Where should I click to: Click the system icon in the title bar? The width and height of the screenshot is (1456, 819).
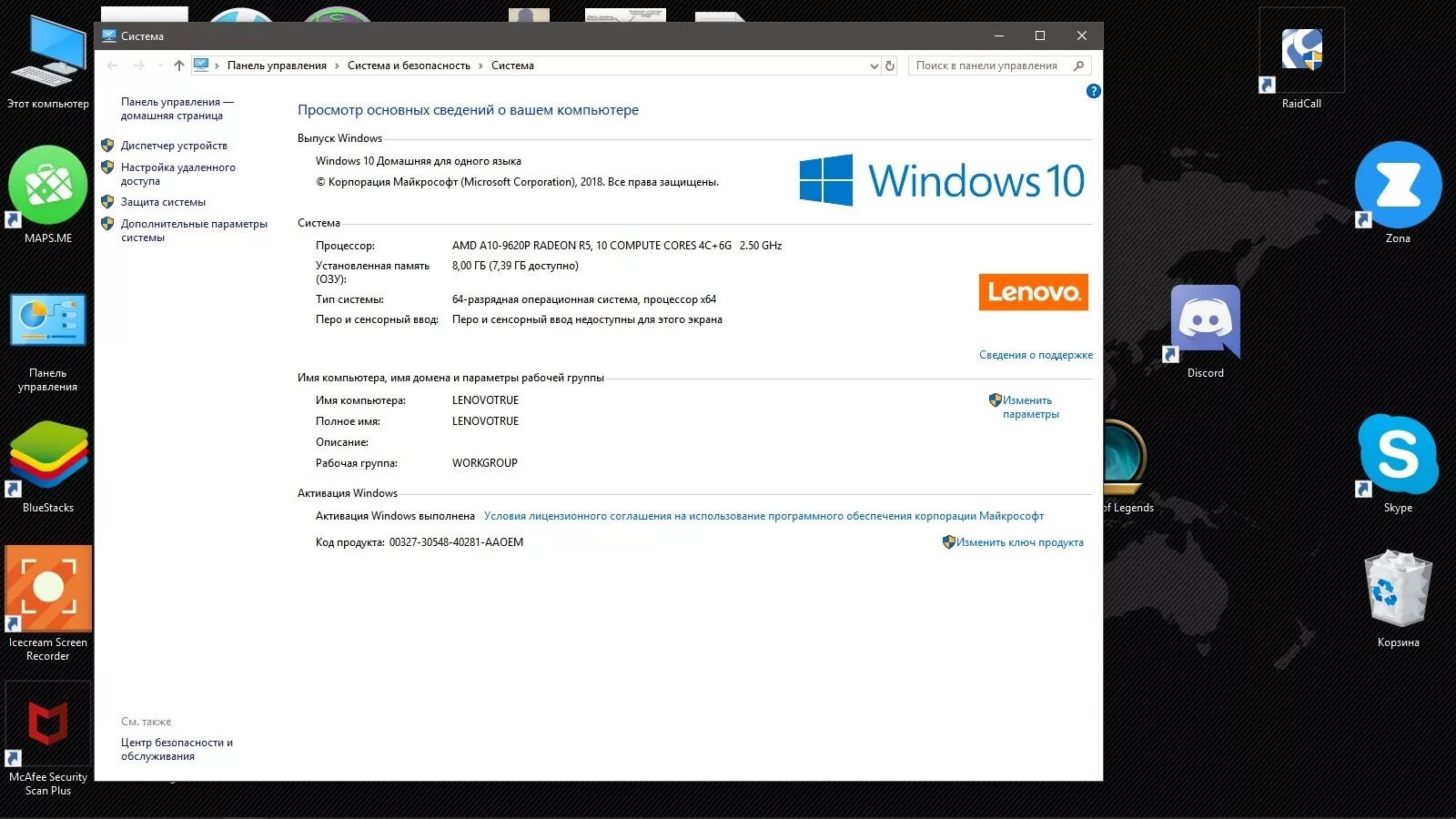click(x=109, y=36)
